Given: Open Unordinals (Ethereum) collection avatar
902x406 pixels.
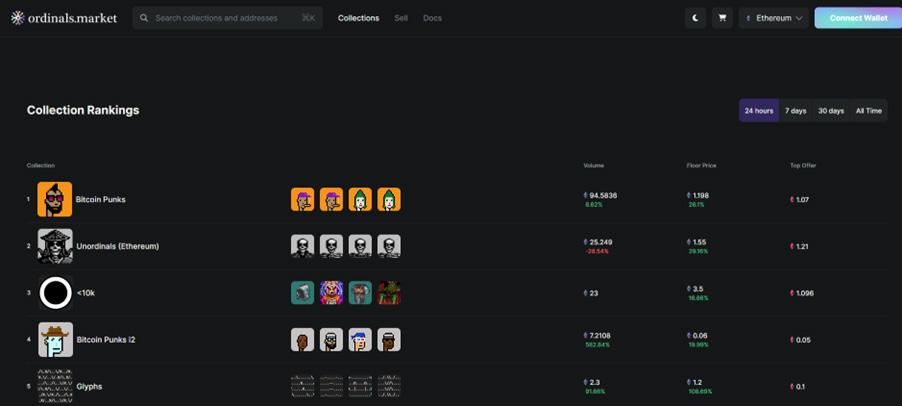Looking at the screenshot, I should click(55, 246).
